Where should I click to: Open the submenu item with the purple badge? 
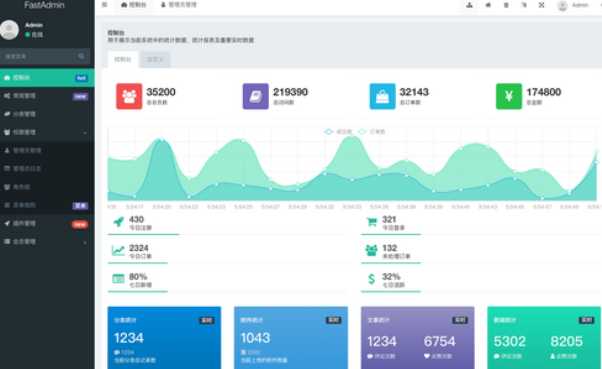pos(47,205)
